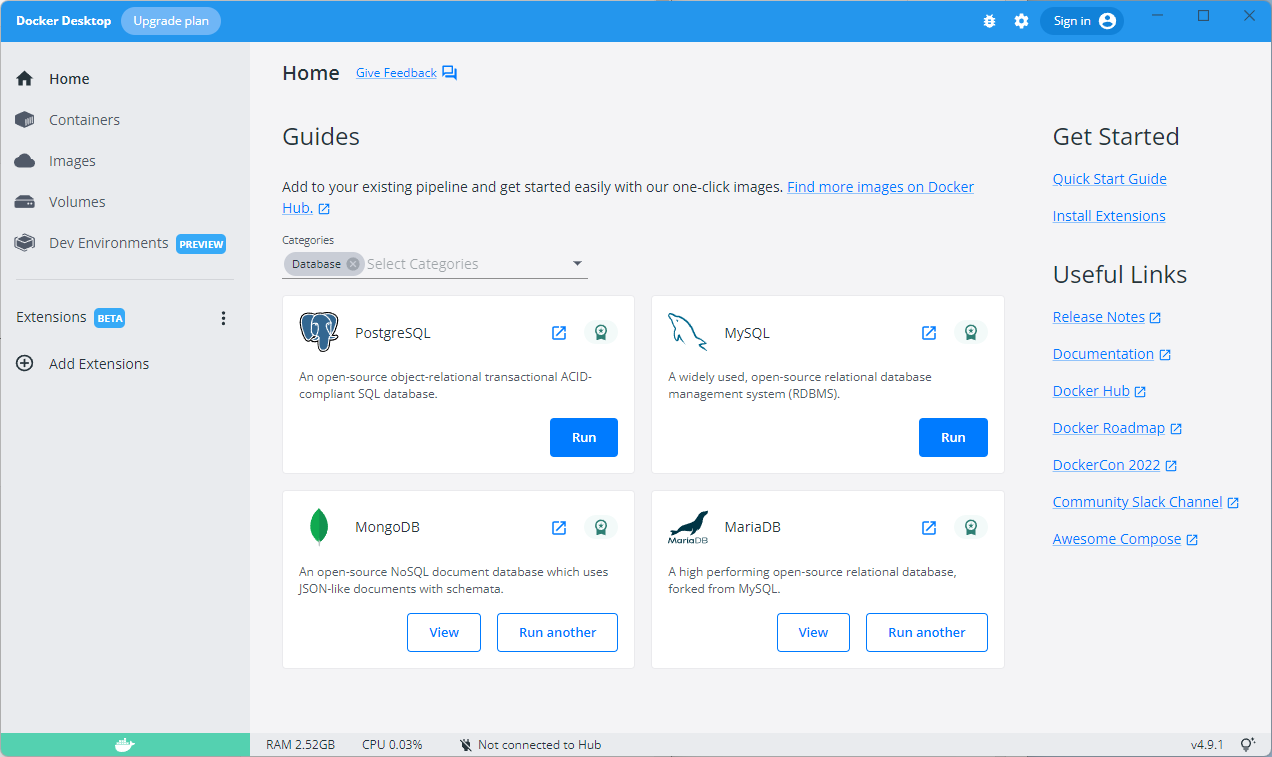Open Settings gear icon in header
The height and width of the screenshot is (757, 1272).
pos(1021,21)
